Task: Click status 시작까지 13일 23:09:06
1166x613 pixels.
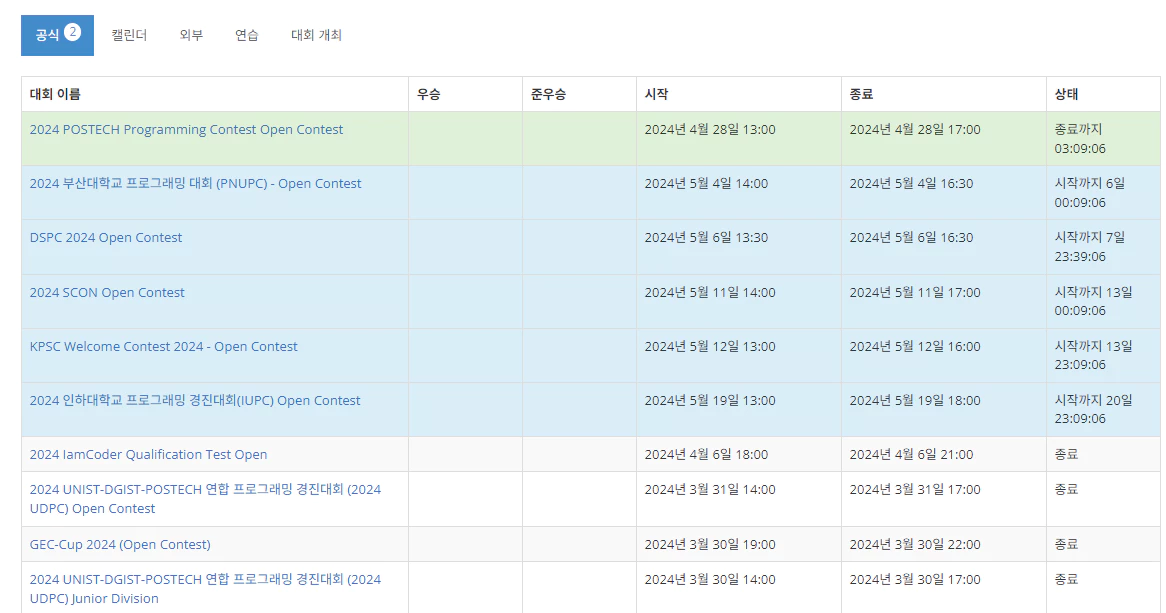Action: (1094, 356)
